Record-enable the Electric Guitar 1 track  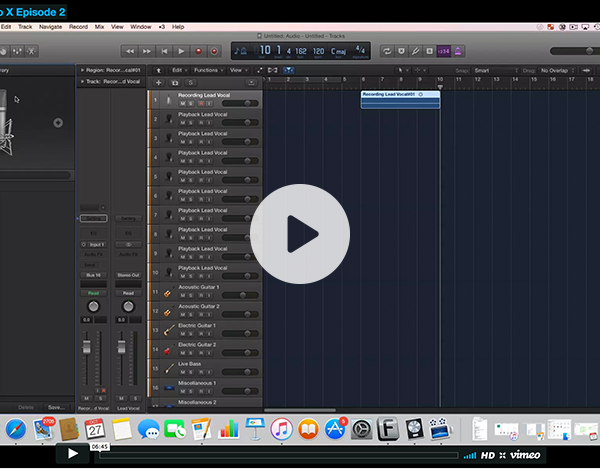(x=199, y=332)
